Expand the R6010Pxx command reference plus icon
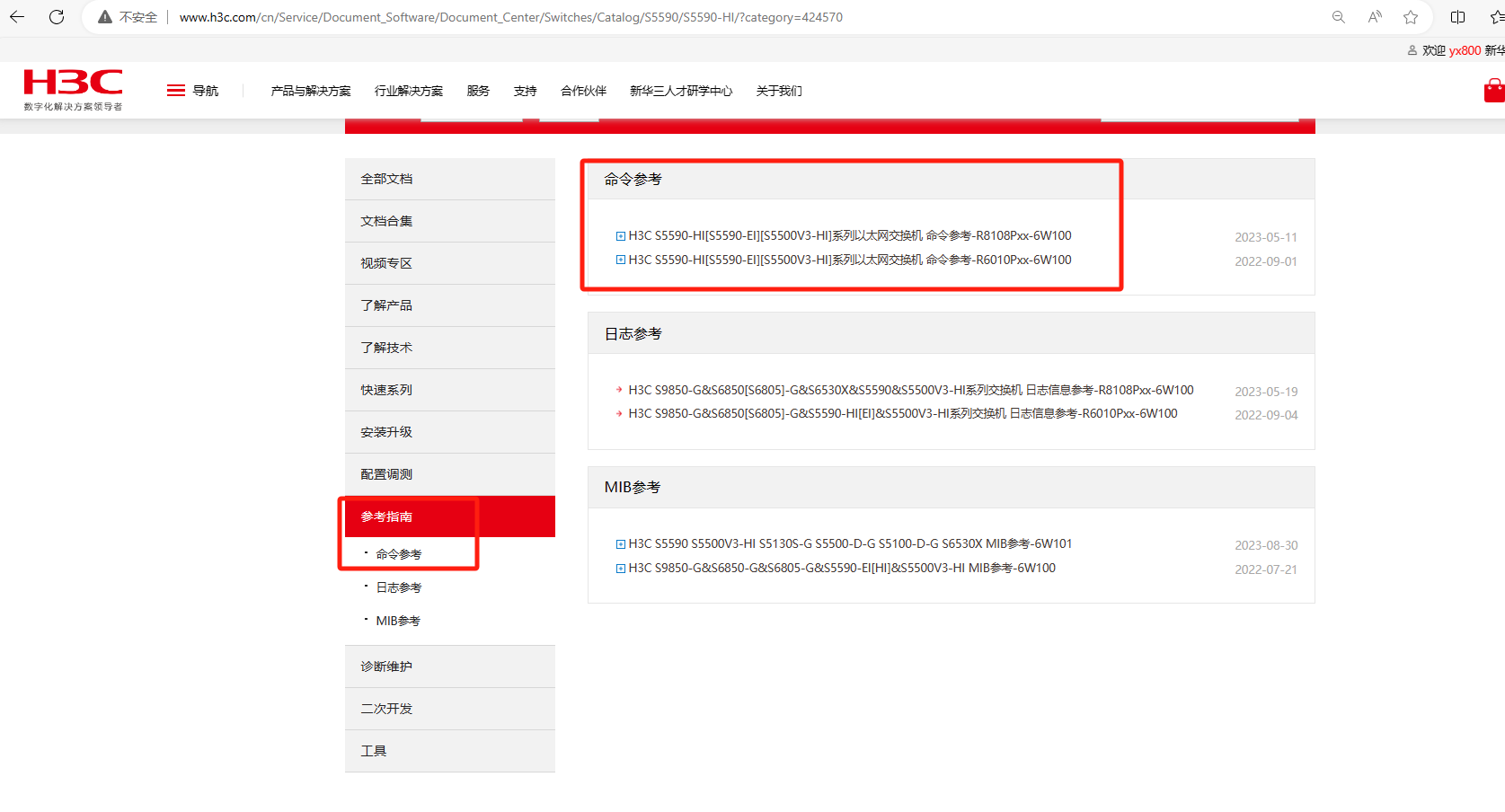 (x=620, y=260)
